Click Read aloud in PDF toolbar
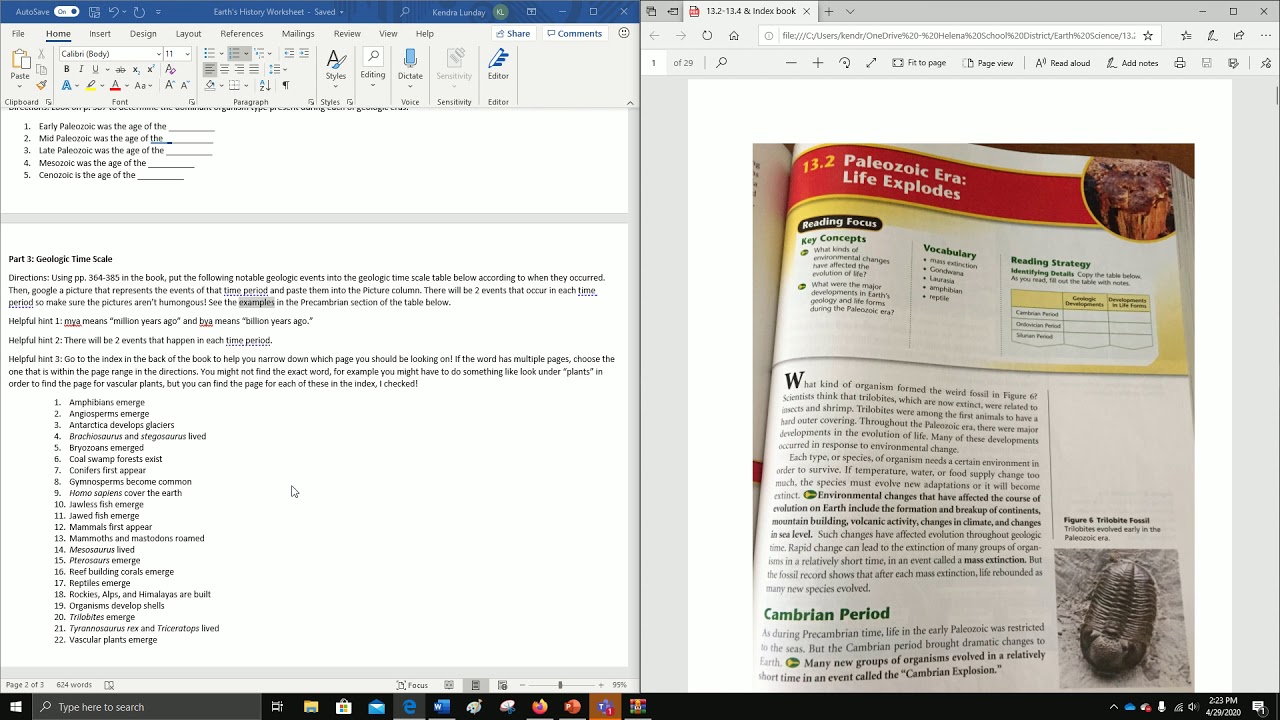The height and width of the screenshot is (720, 1280). click(x=1063, y=62)
